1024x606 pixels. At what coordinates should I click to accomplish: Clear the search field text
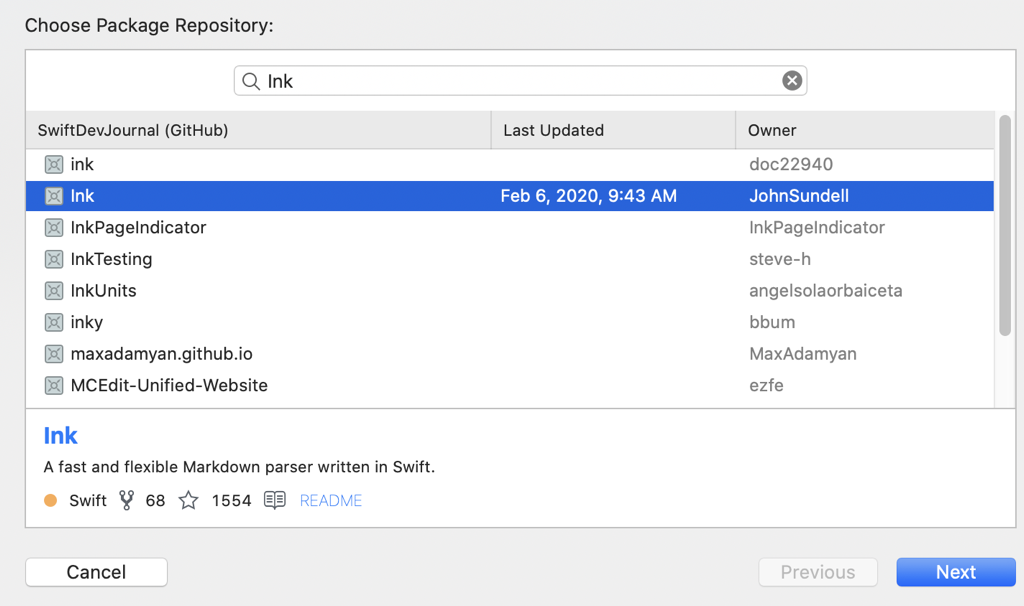coord(792,81)
